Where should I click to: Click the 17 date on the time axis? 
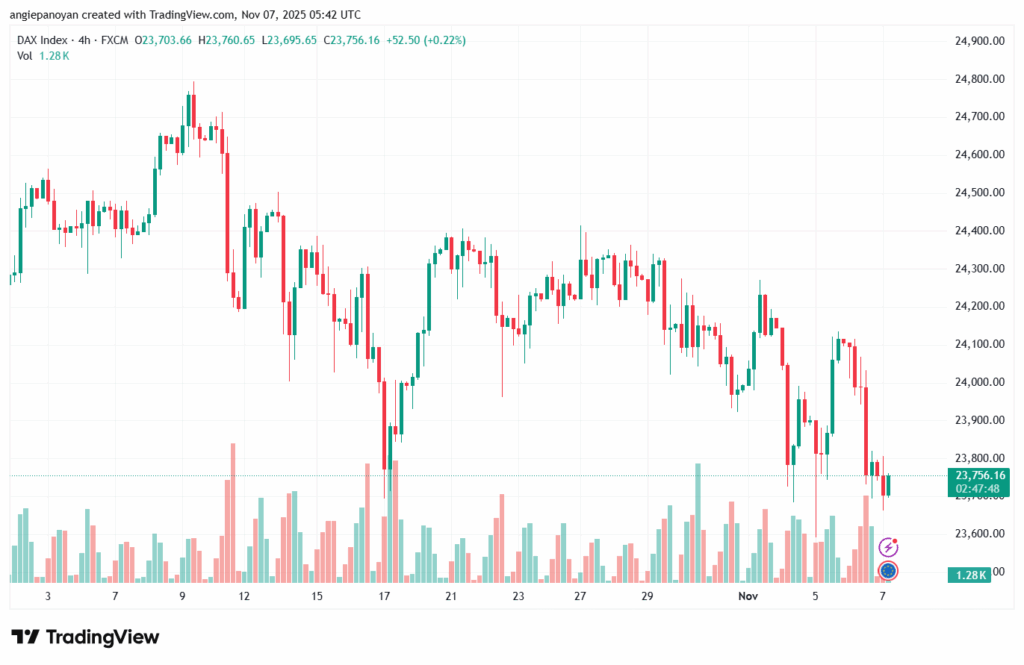(384, 596)
